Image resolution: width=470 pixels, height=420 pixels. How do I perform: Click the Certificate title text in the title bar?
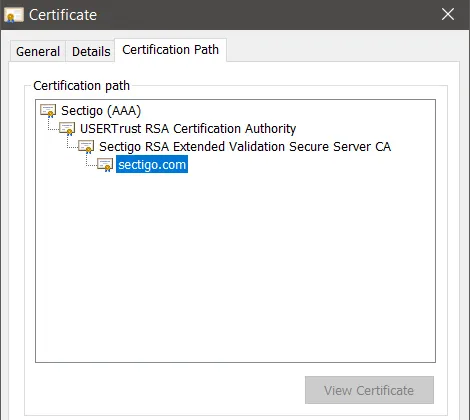coord(63,15)
